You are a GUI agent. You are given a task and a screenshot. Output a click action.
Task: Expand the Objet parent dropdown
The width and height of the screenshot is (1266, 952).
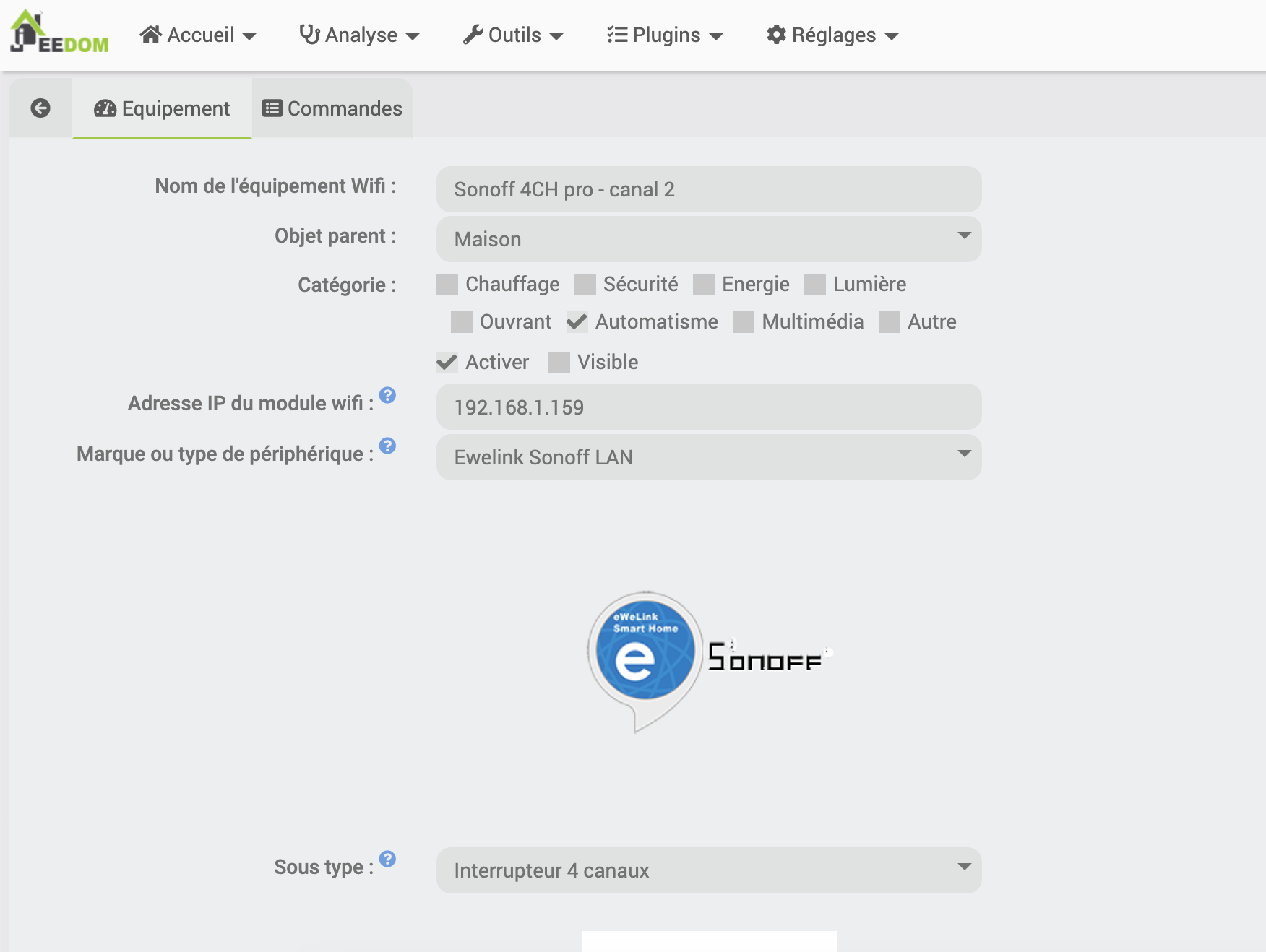708,239
